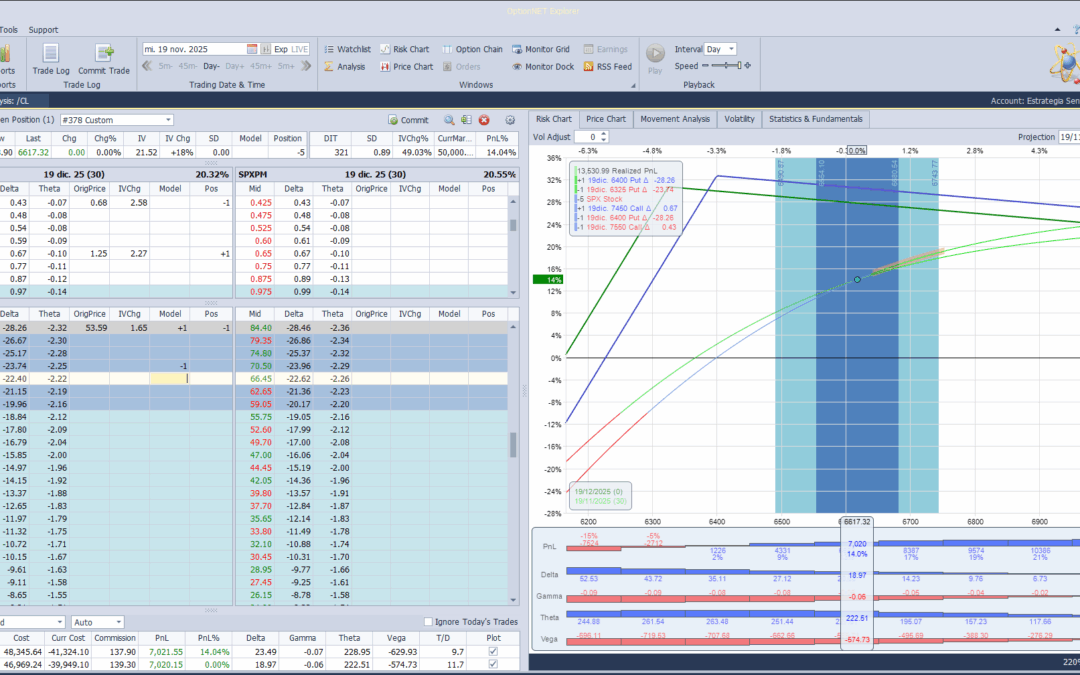Click the Day- step button

pos(211,66)
